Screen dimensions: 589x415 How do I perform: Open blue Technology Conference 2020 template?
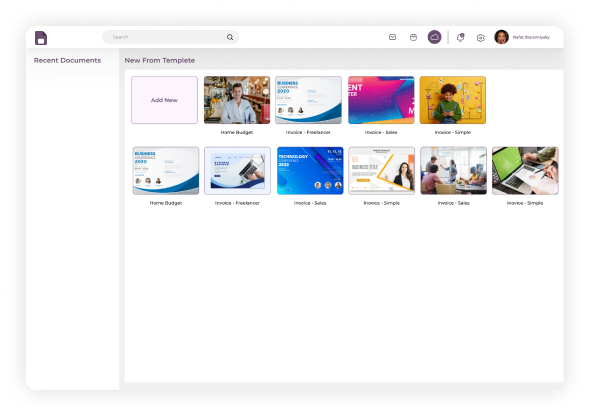click(310, 171)
